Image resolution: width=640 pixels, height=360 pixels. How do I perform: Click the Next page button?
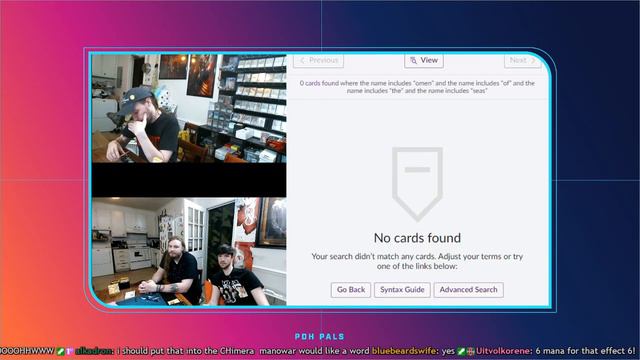coord(522,60)
